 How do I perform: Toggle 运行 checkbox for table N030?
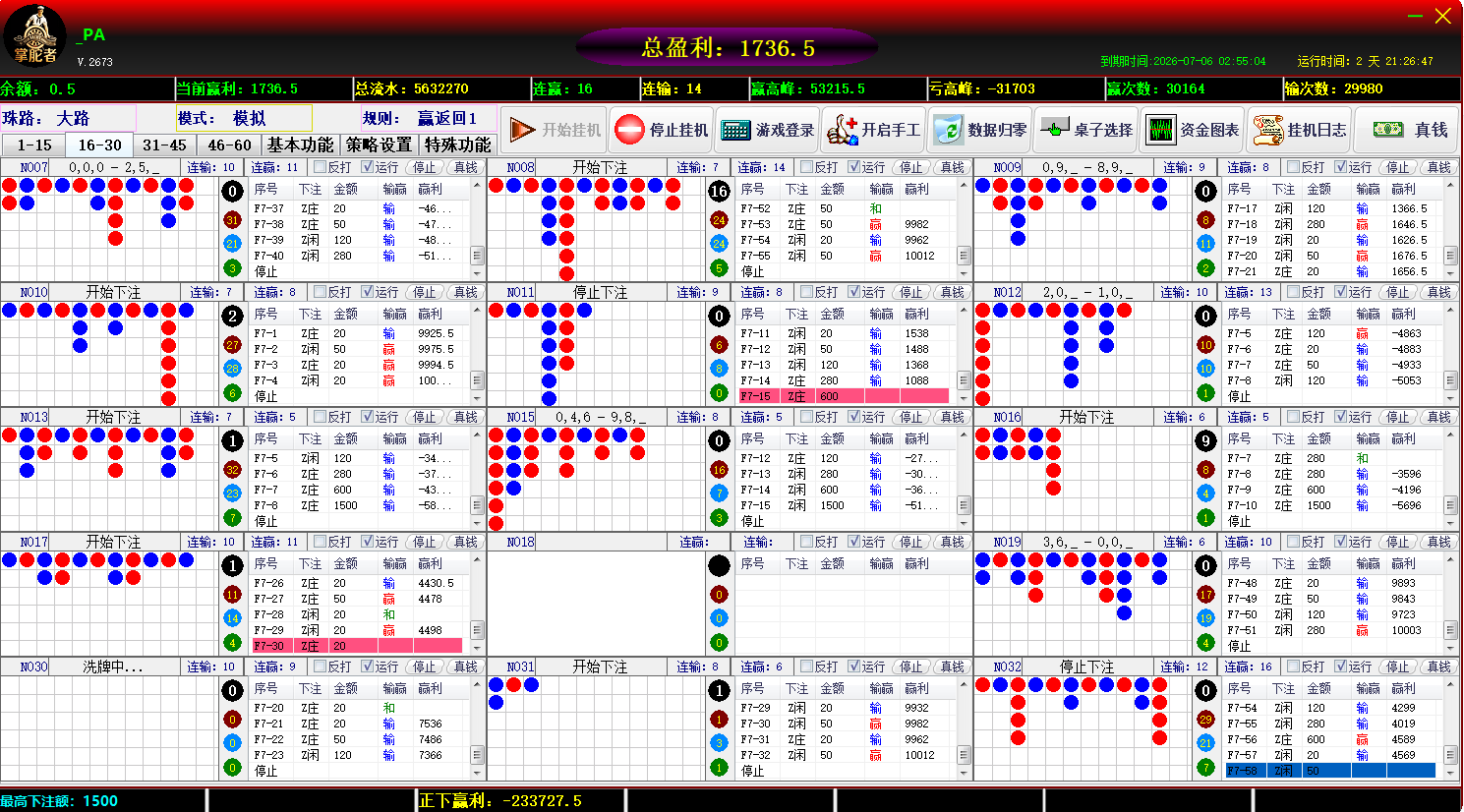[x=367, y=667]
